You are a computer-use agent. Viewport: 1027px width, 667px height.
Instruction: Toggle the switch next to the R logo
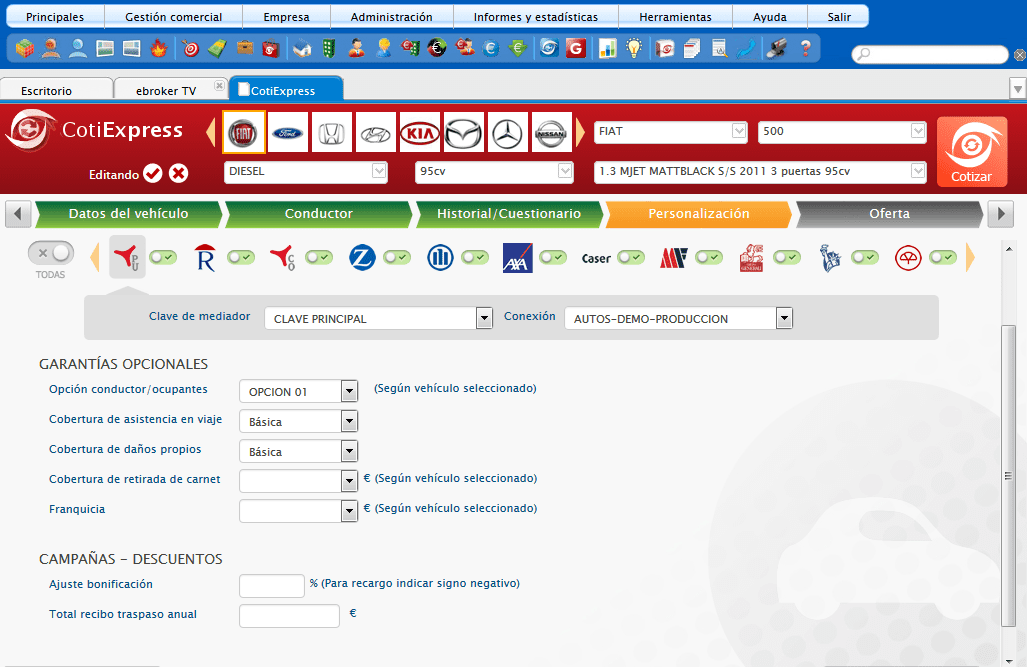(x=241, y=257)
